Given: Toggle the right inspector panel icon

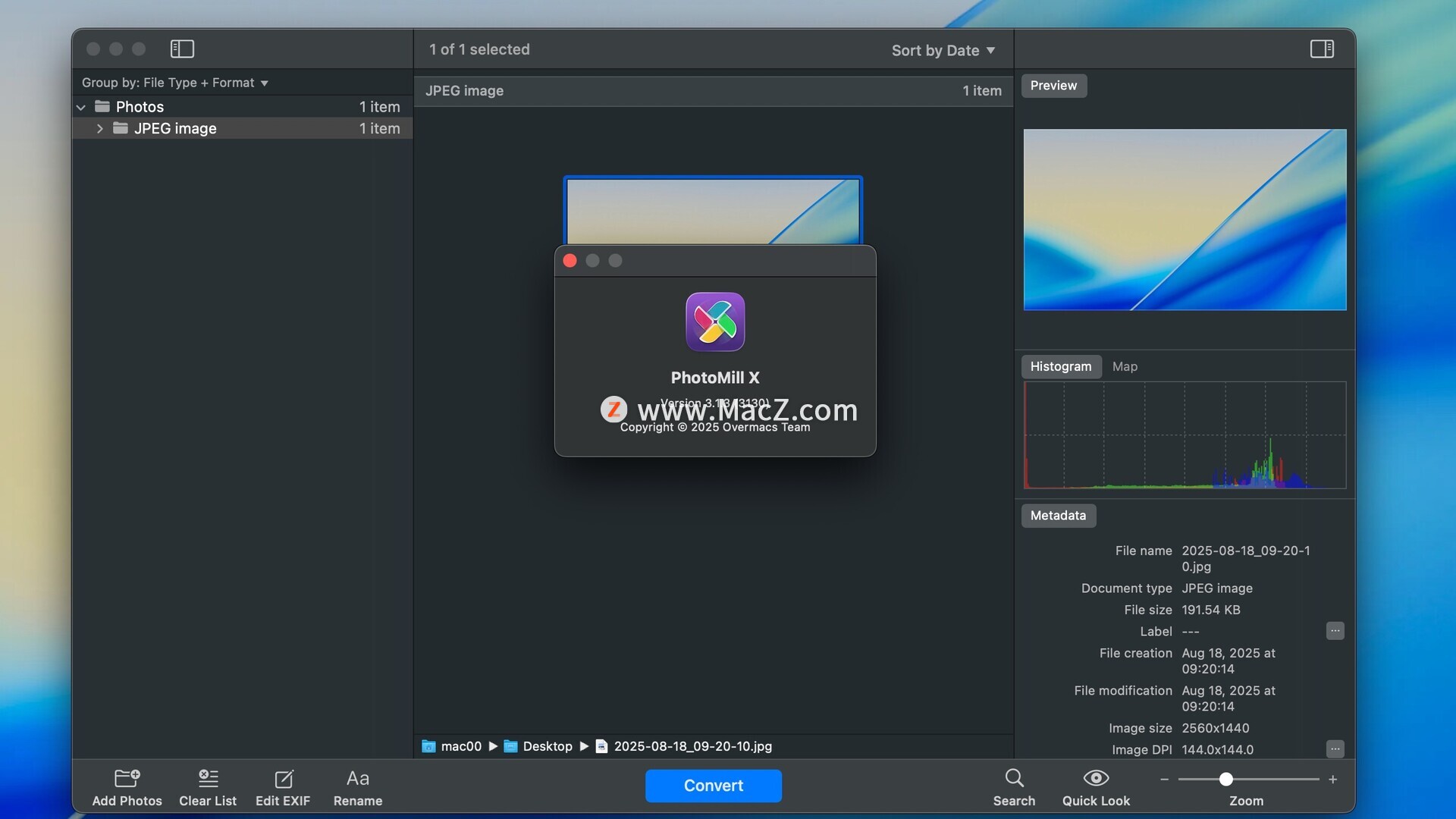Looking at the screenshot, I should (1322, 49).
